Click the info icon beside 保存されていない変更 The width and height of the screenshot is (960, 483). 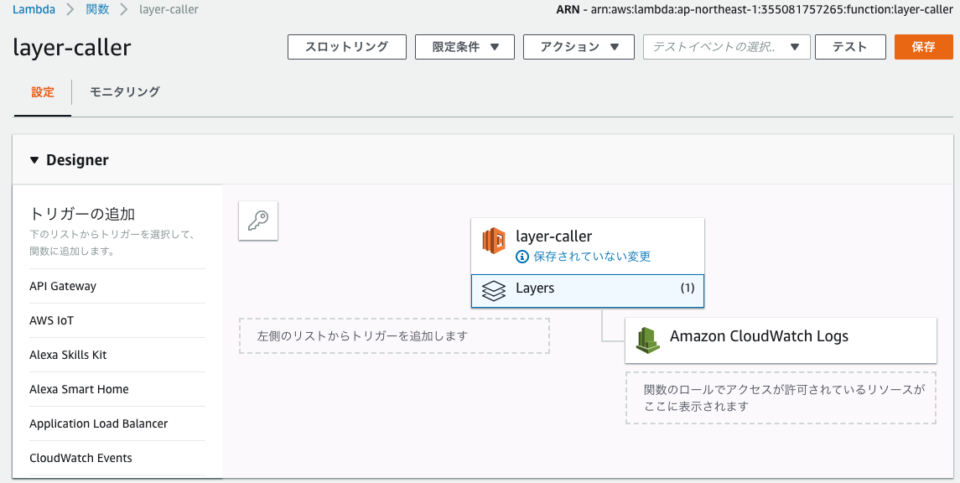[x=522, y=256]
